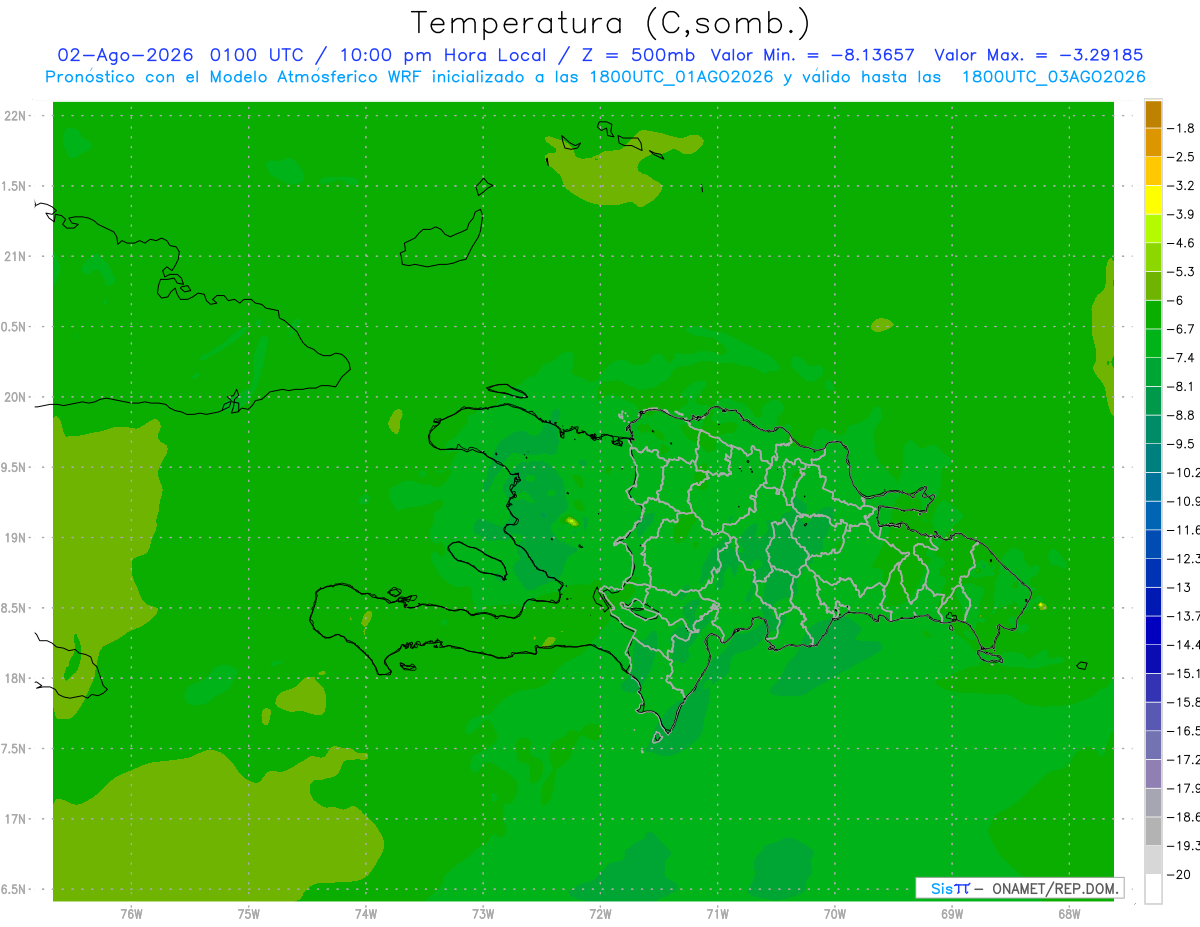The width and height of the screenshot is (1200, 927).
Task: Click the "-5.3" colorbar value
Action: pyautogui.click(x=1182, y=271)
